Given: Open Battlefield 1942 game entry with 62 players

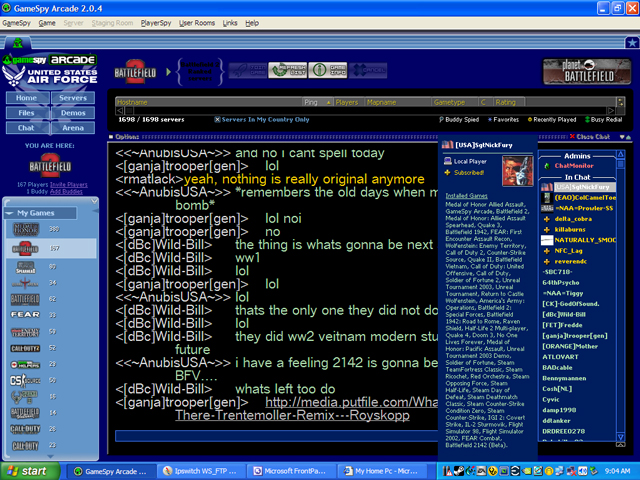Looking at the screenshot, I should [x=25, y=299].
